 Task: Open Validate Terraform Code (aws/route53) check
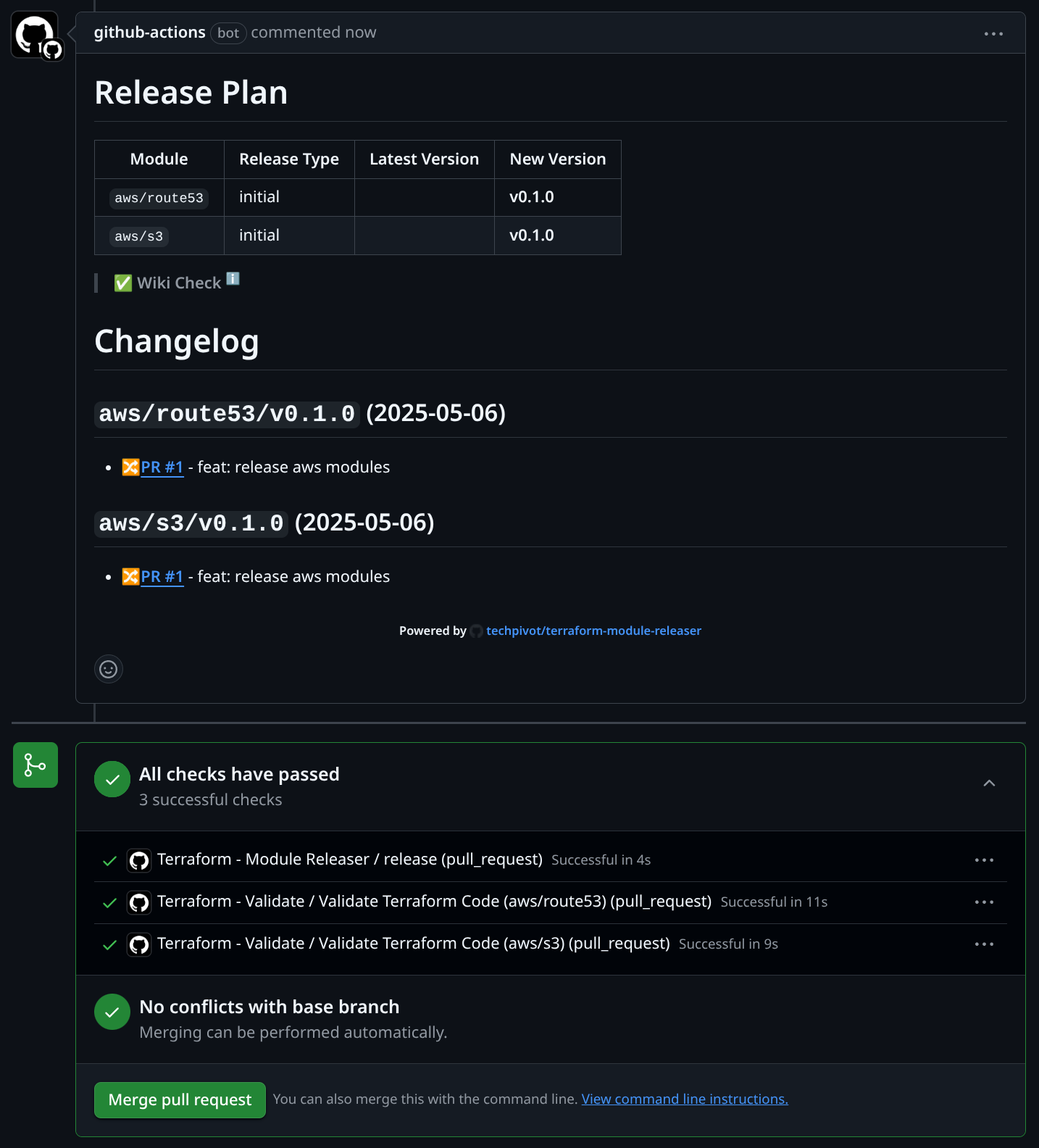coord(434,902)
